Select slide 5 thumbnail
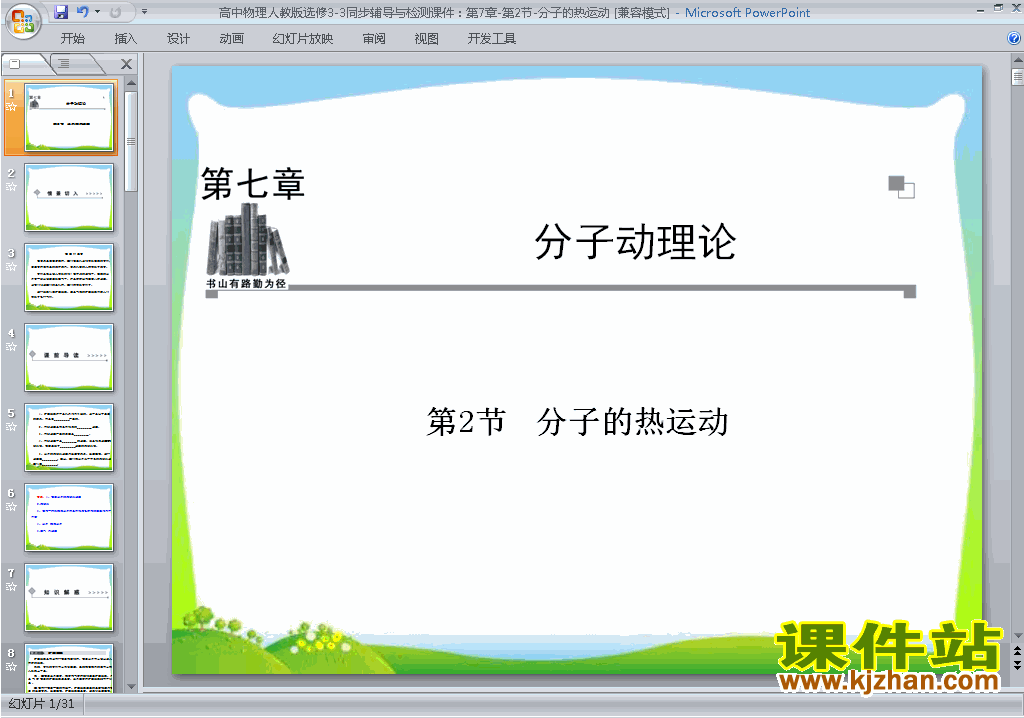The height and width of the screenshot is (718, 1024). [69, 437]
